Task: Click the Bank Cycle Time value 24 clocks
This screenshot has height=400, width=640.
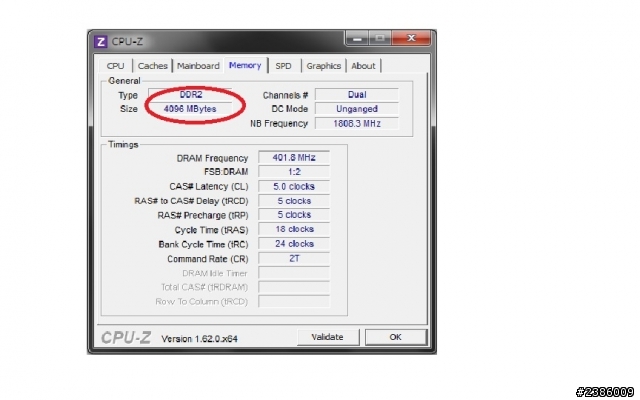Action: [294, 244]
